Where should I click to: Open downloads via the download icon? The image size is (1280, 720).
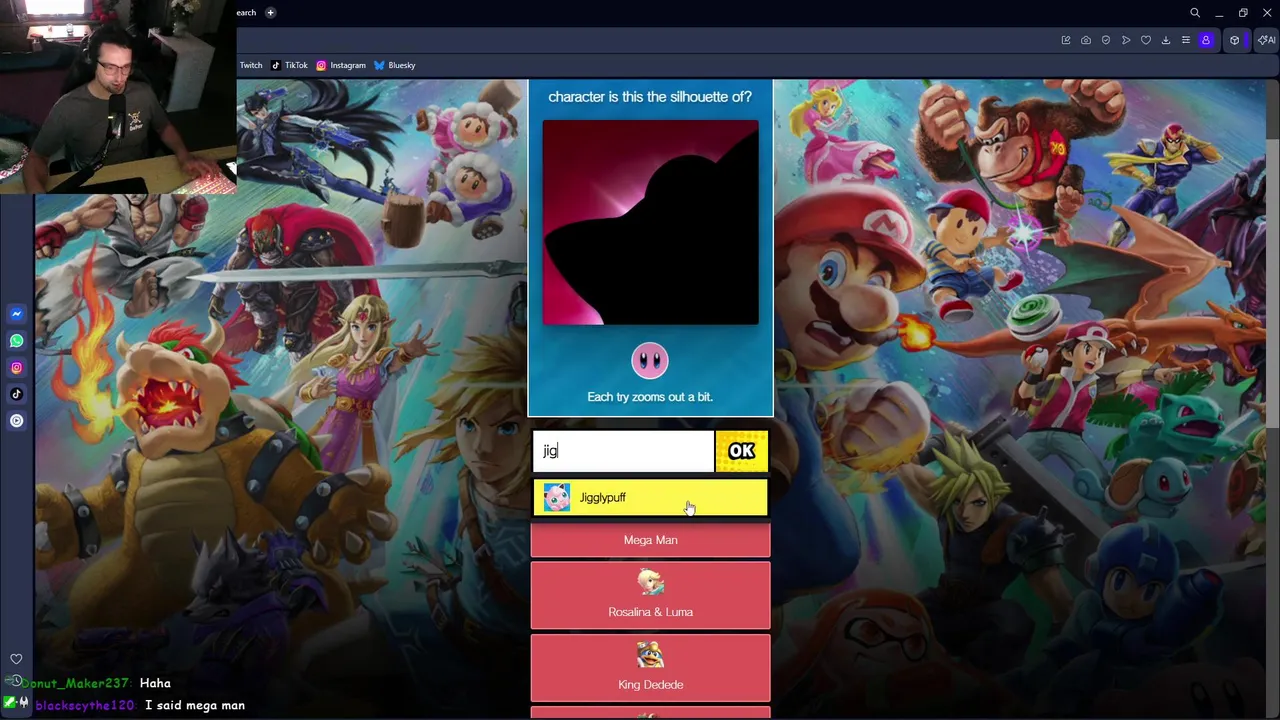pyautogui.click(x=1166, y=40)
